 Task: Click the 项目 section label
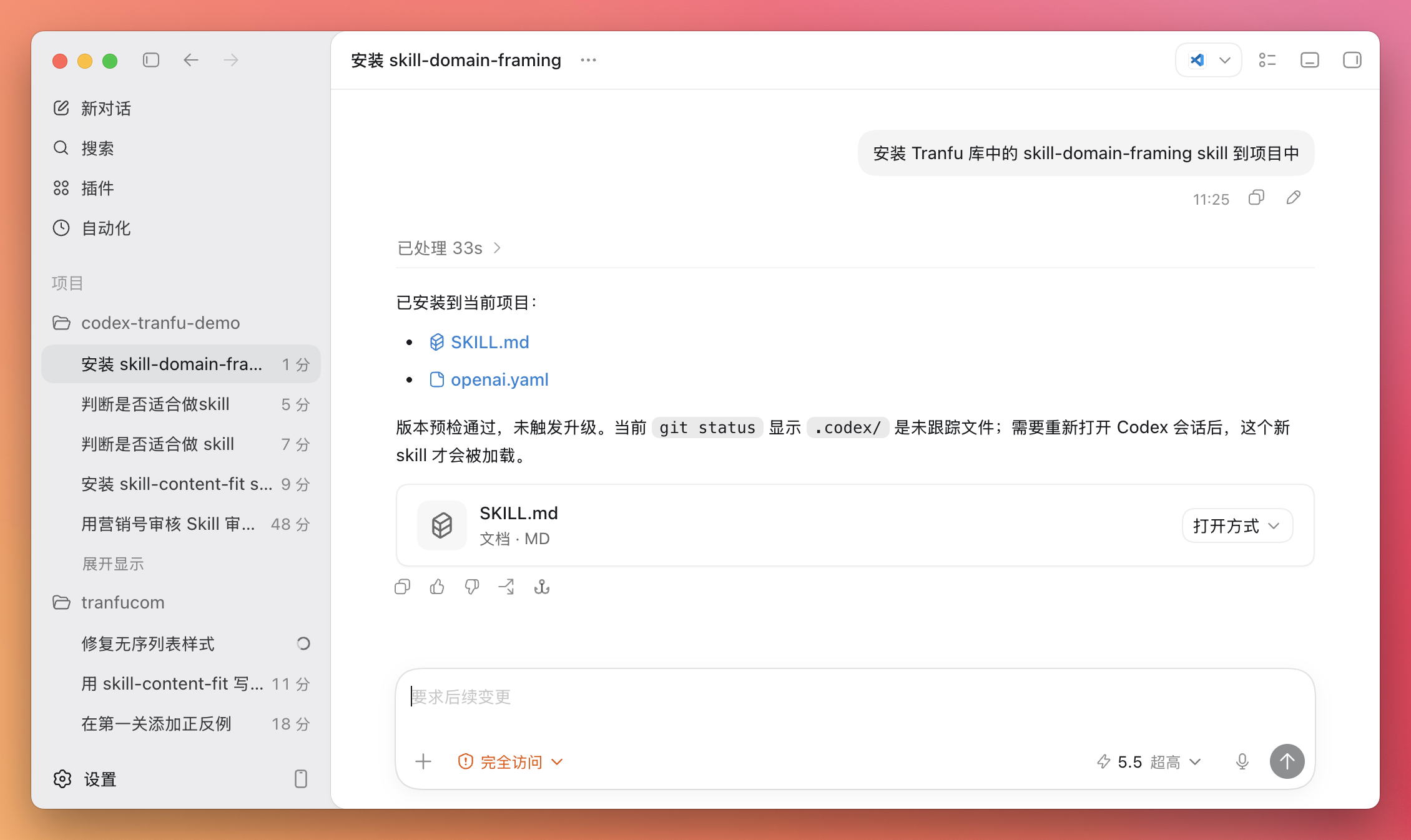[x=67, y=283]
